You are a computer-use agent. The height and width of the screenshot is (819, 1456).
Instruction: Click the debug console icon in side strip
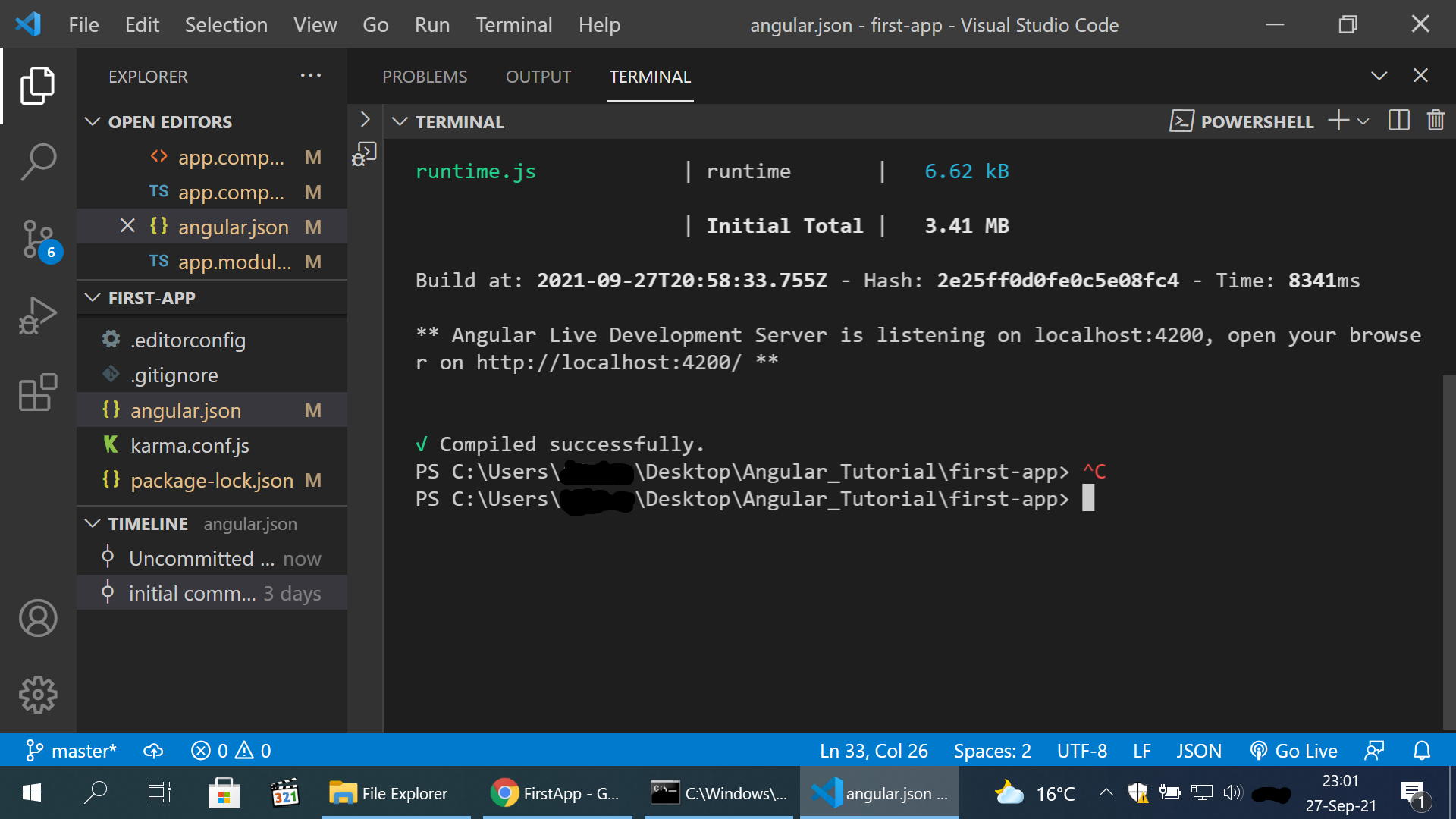(x=365, y=155)
